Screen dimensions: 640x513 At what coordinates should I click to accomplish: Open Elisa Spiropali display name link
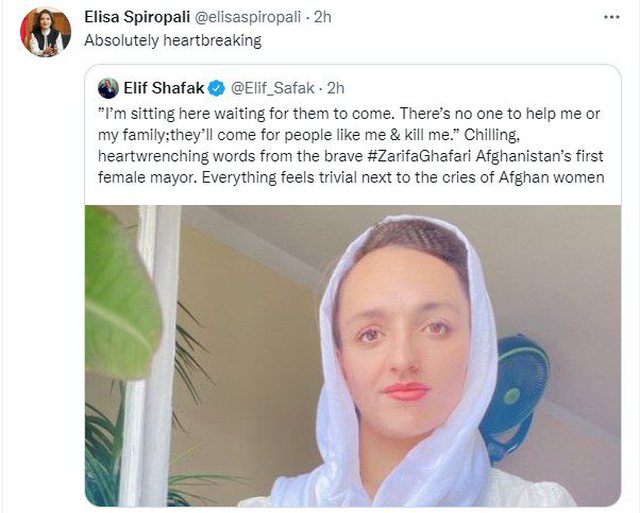click(x=137, y=17)
